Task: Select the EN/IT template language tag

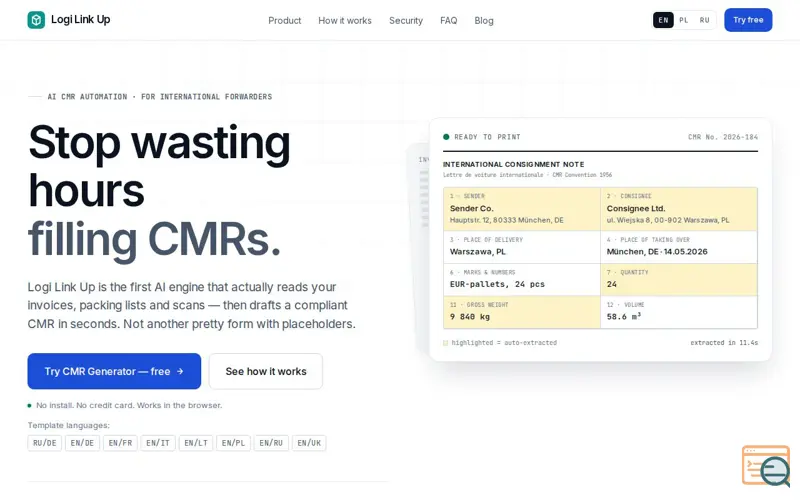Action: 158,443
